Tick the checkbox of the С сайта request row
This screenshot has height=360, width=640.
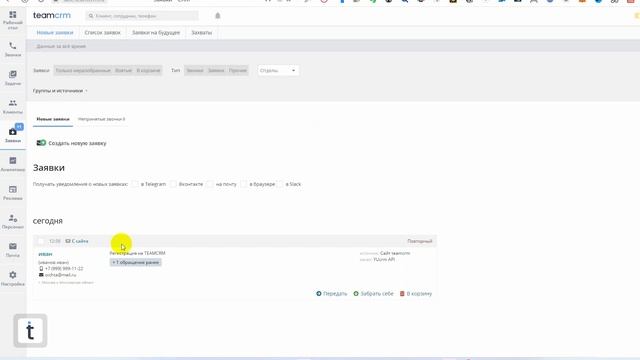point(41,241)
